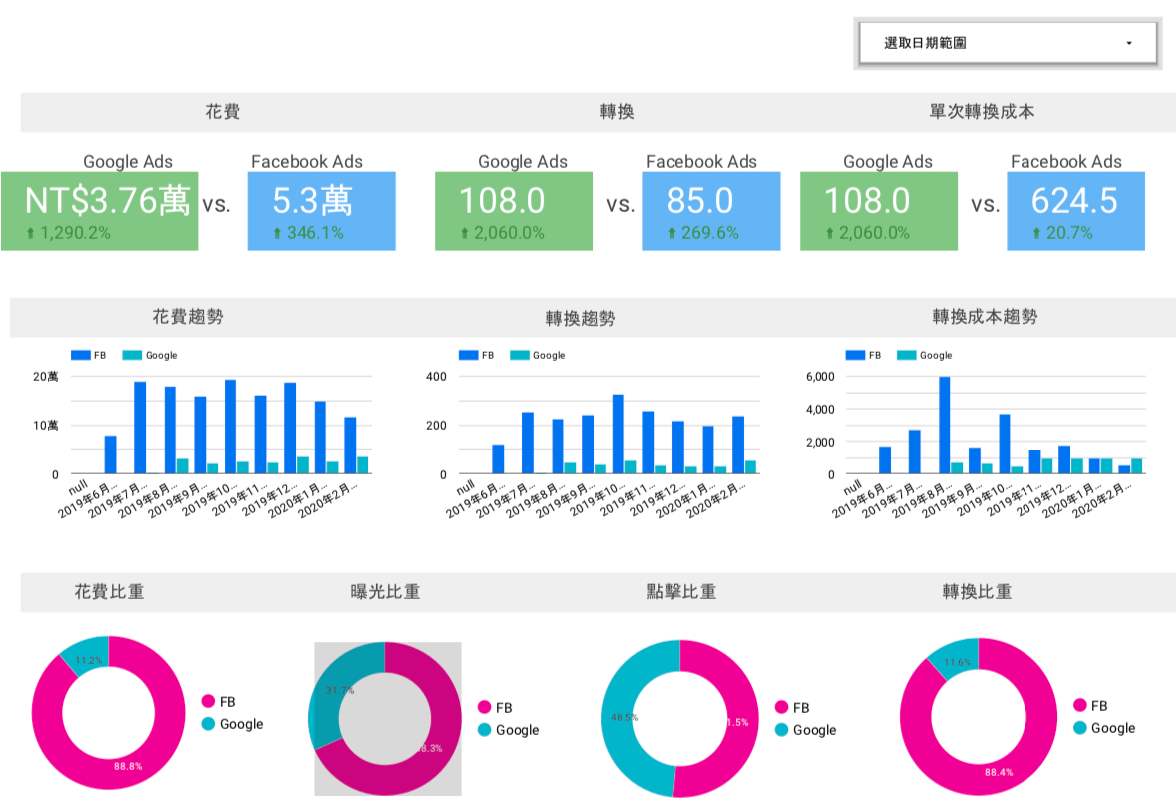
Task: Toggle FB legend in 轉換趨勢 chart
Action: coord(468,355)
